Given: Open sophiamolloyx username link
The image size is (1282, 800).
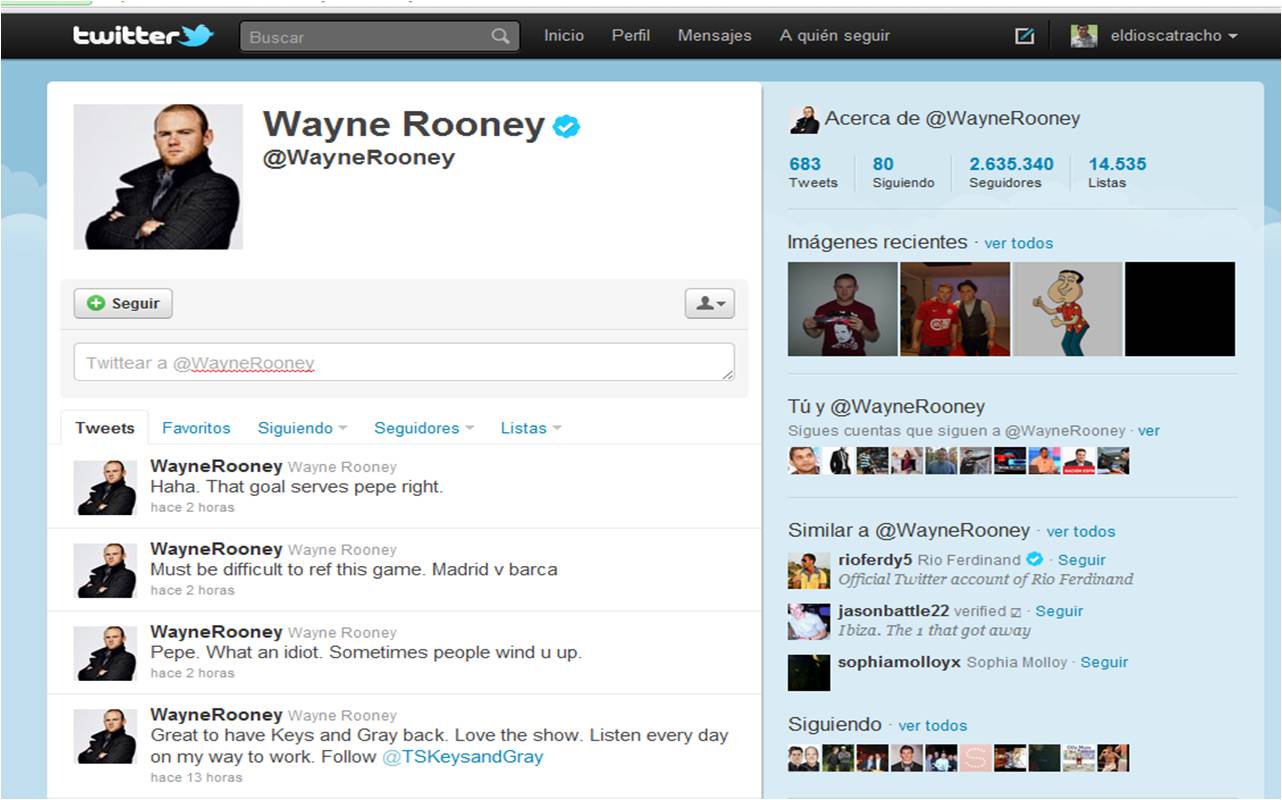Looking at the screenshot, I should [x=899, y=662].
